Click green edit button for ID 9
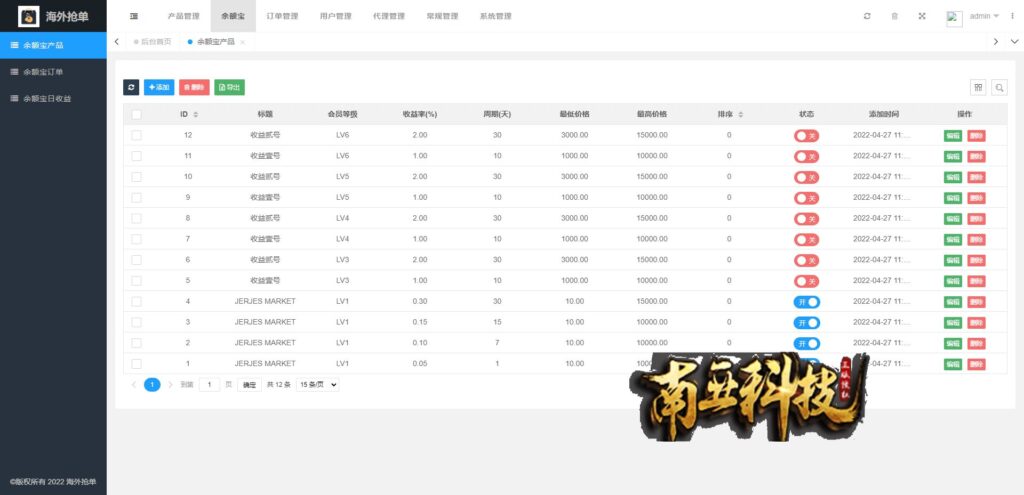This screenshot has height=495, width=1024. (x=953, y=198)
